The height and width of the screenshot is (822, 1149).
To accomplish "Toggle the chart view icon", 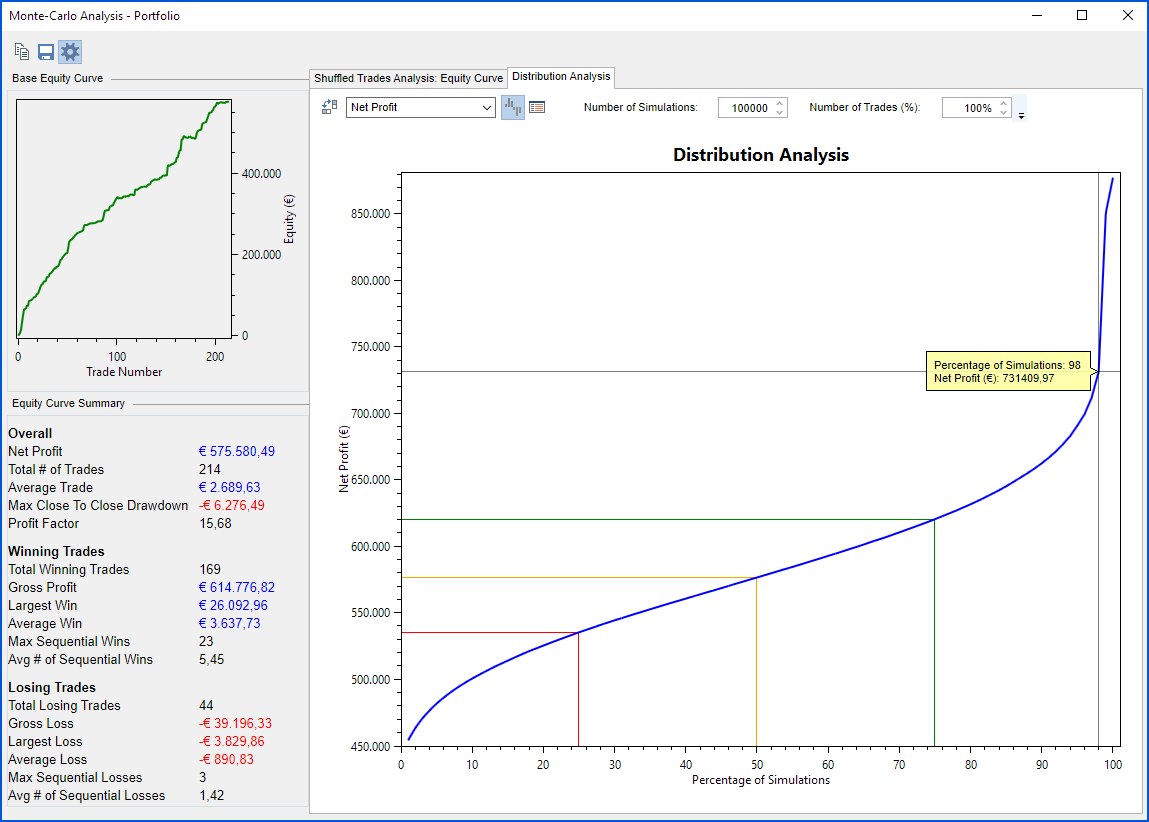I will click(512, 107).
